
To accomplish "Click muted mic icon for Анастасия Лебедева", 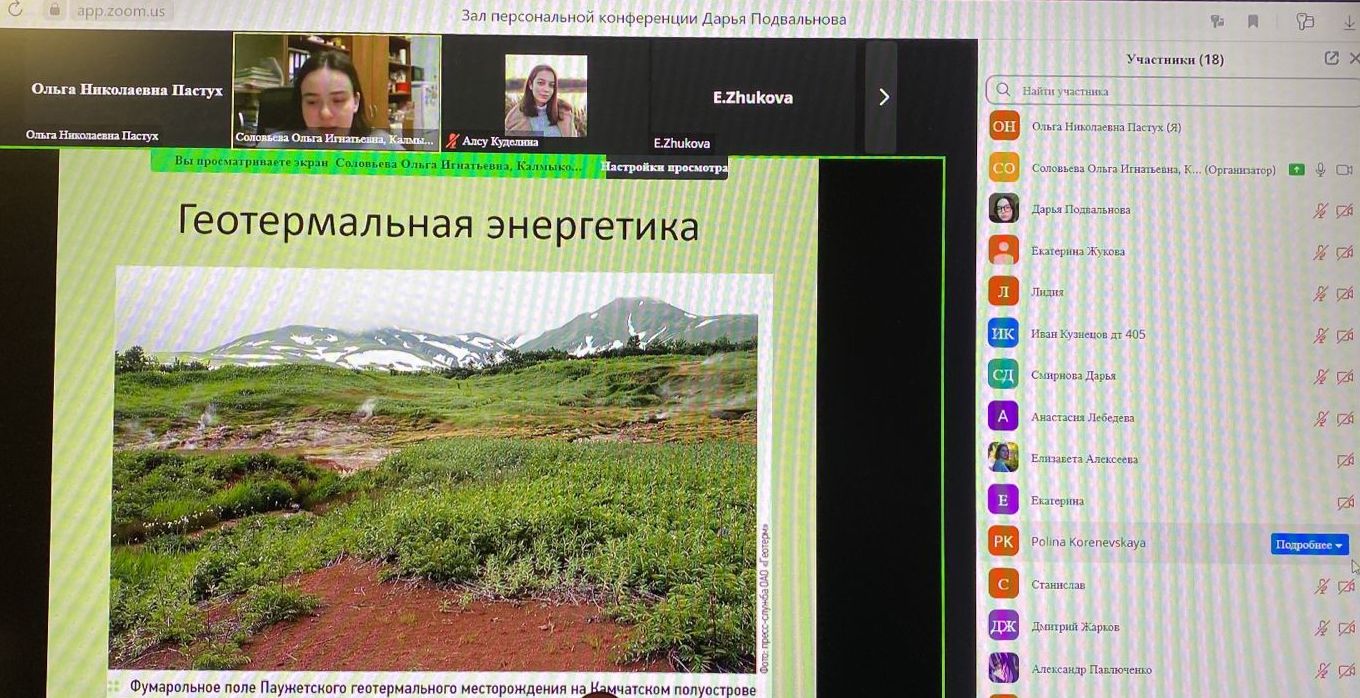I will coord(1321,419).
